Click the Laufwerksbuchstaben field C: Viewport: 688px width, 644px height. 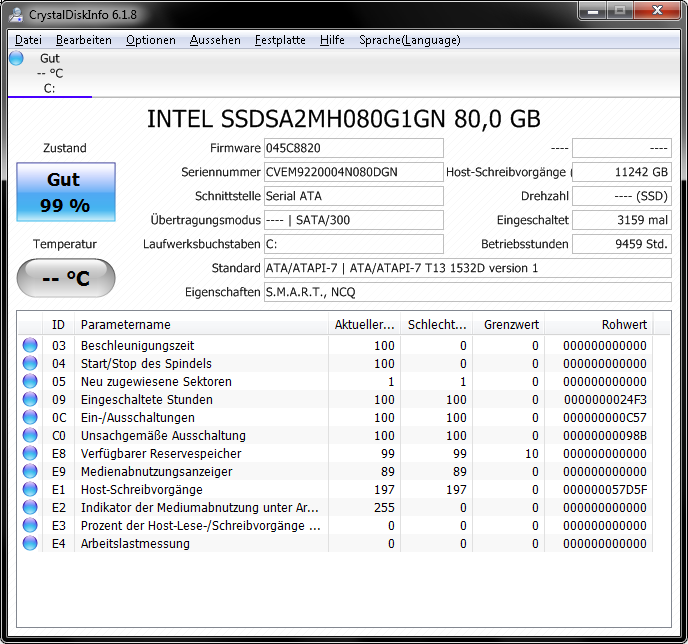(354, 244)
